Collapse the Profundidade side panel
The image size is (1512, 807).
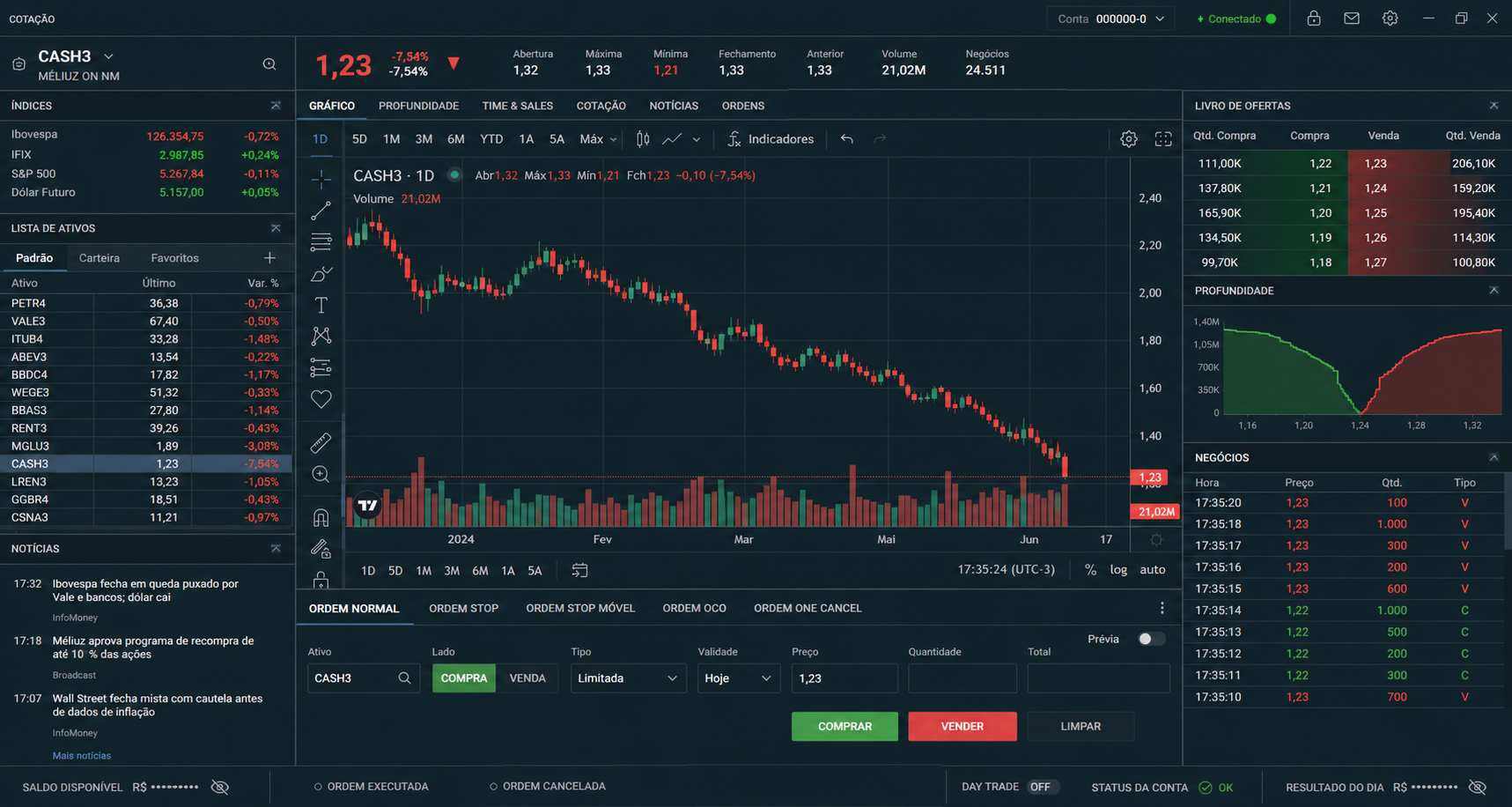click(x=1494, y=290)
